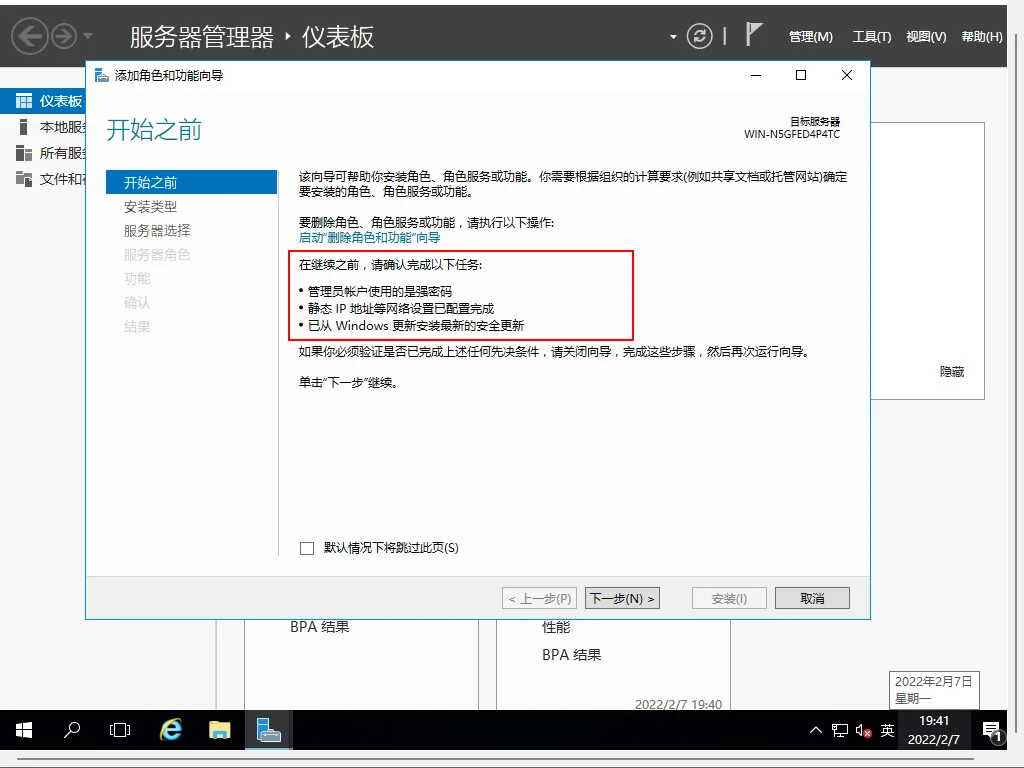Click the volume icon in system tray

(862, 731)
